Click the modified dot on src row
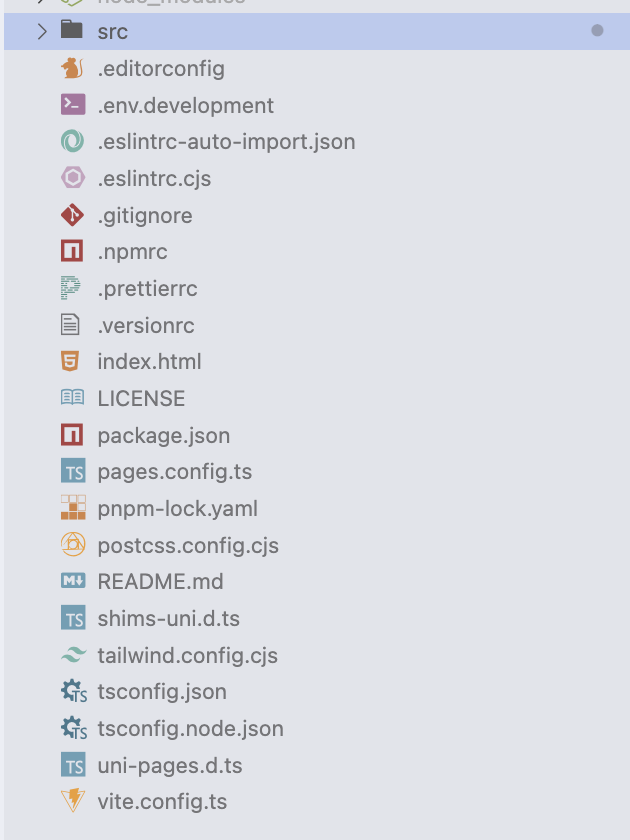 point(597,31)
